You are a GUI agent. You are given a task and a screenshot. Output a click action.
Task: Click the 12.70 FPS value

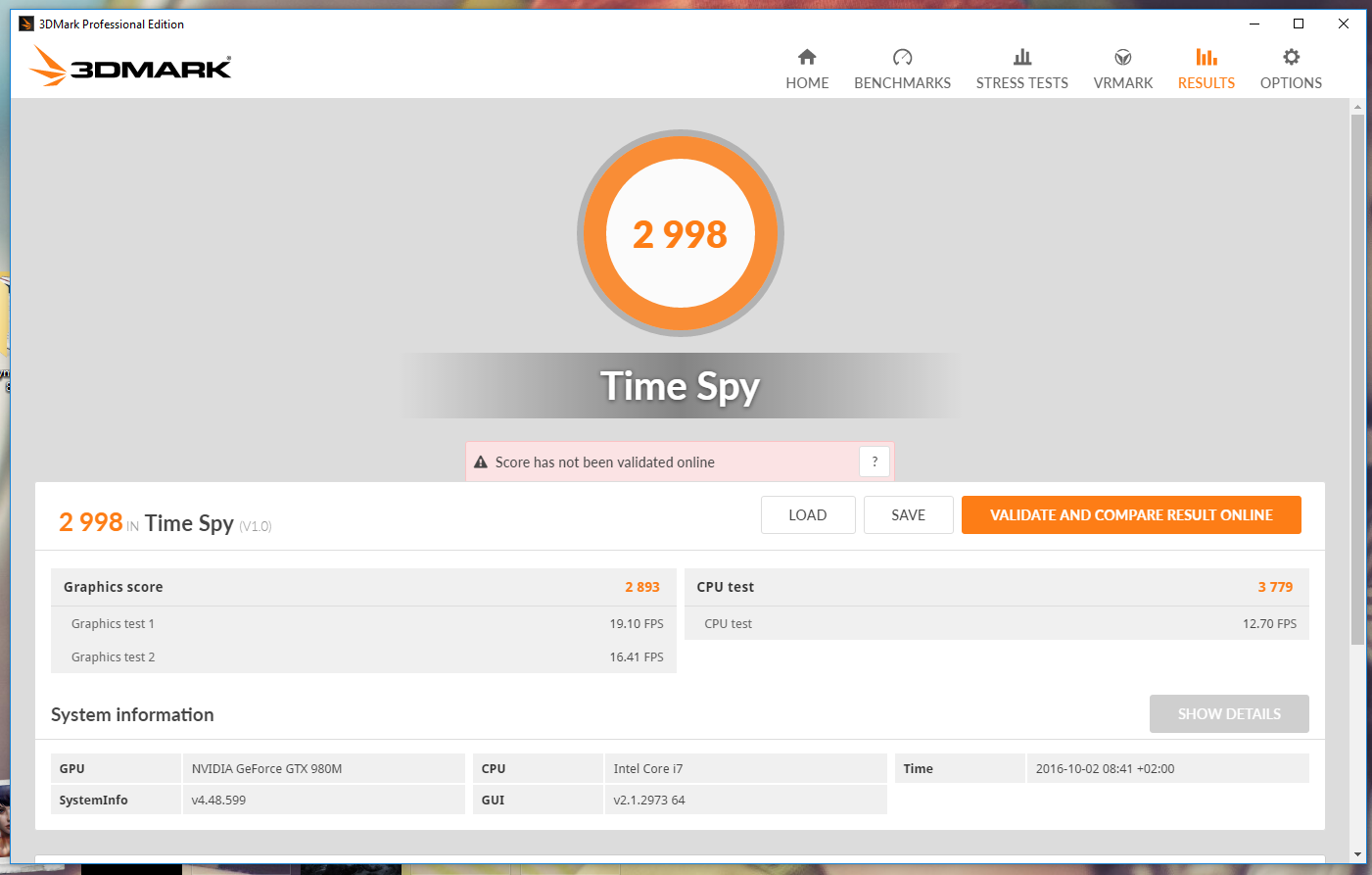pos(1269,624)
